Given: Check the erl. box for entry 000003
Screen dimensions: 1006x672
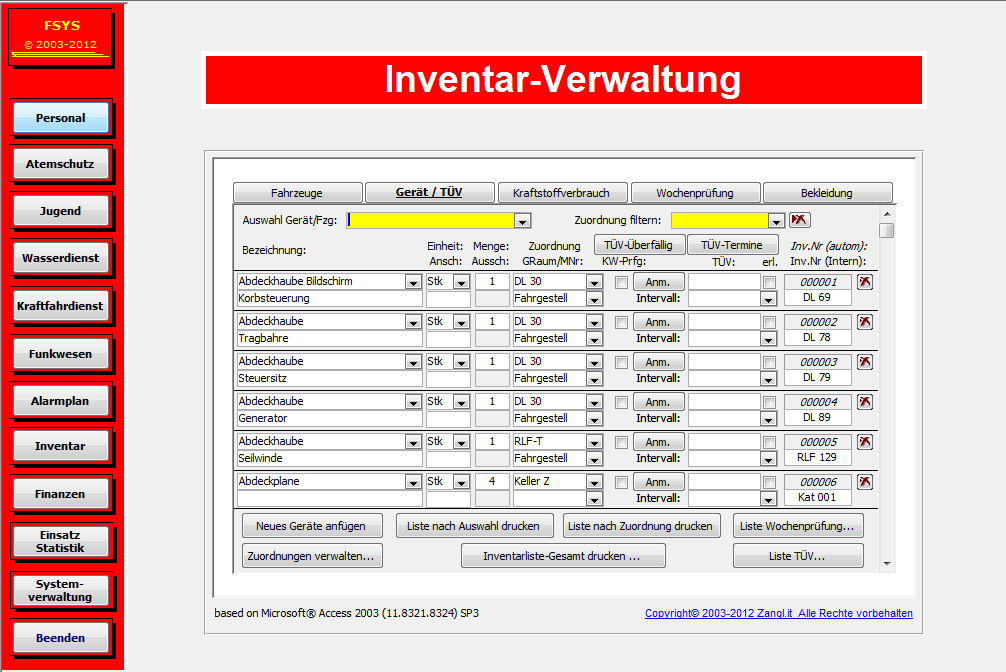Looking at the screenshot, I should point(769,363).
